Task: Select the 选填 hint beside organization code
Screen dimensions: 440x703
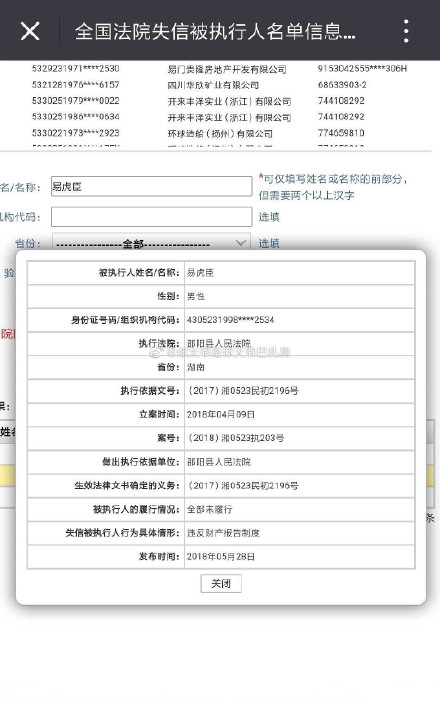Action: point(269,217)
